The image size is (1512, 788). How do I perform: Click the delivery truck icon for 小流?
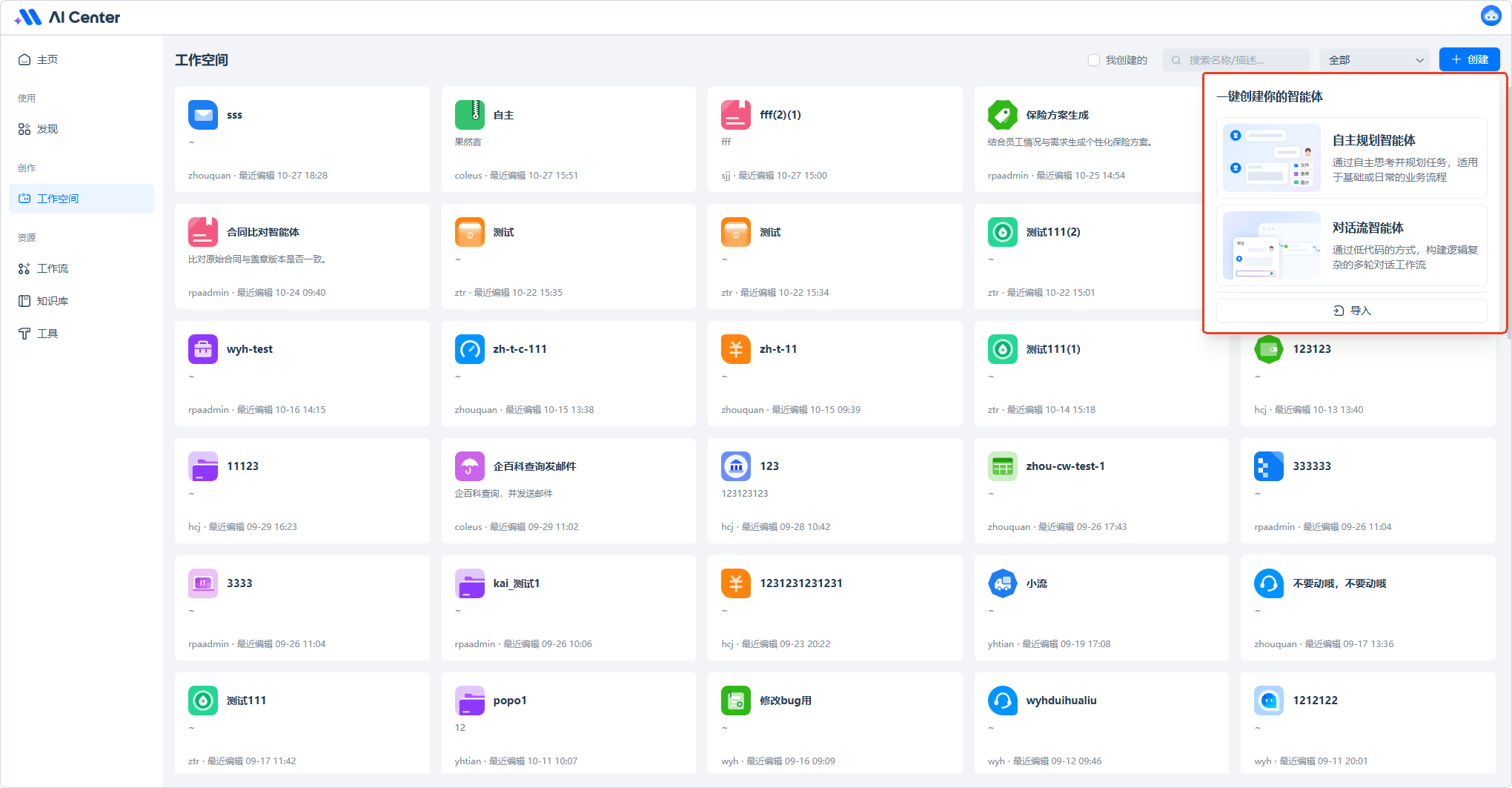pos(1002,583)
